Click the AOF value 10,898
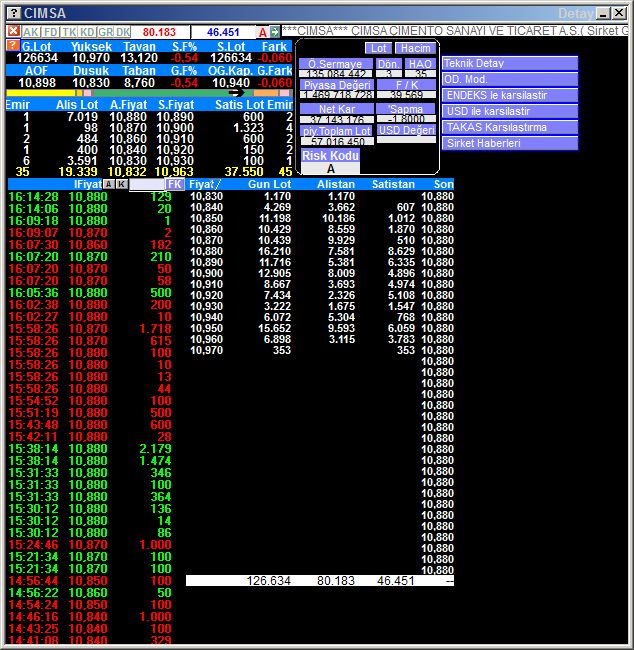Screen dimensions: 634x650 tap(37, 82)
